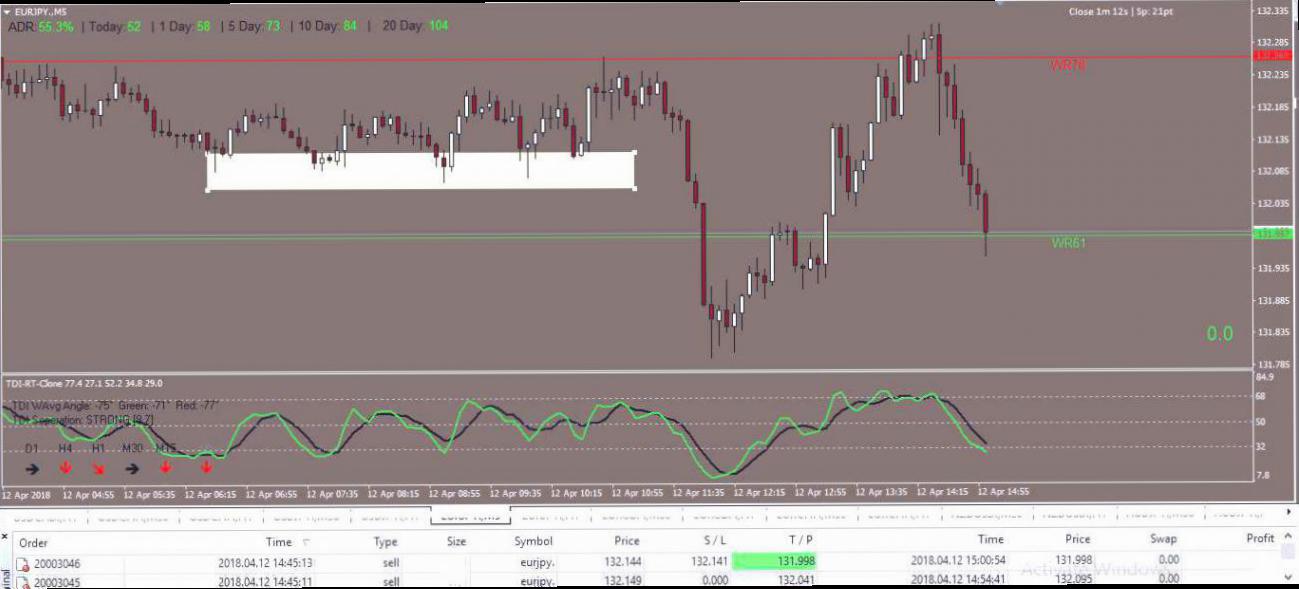The width and height of the screenshot is (1299, 589).
Task: Click the 84.9 indicator scale value
Action: (1265, 378)
